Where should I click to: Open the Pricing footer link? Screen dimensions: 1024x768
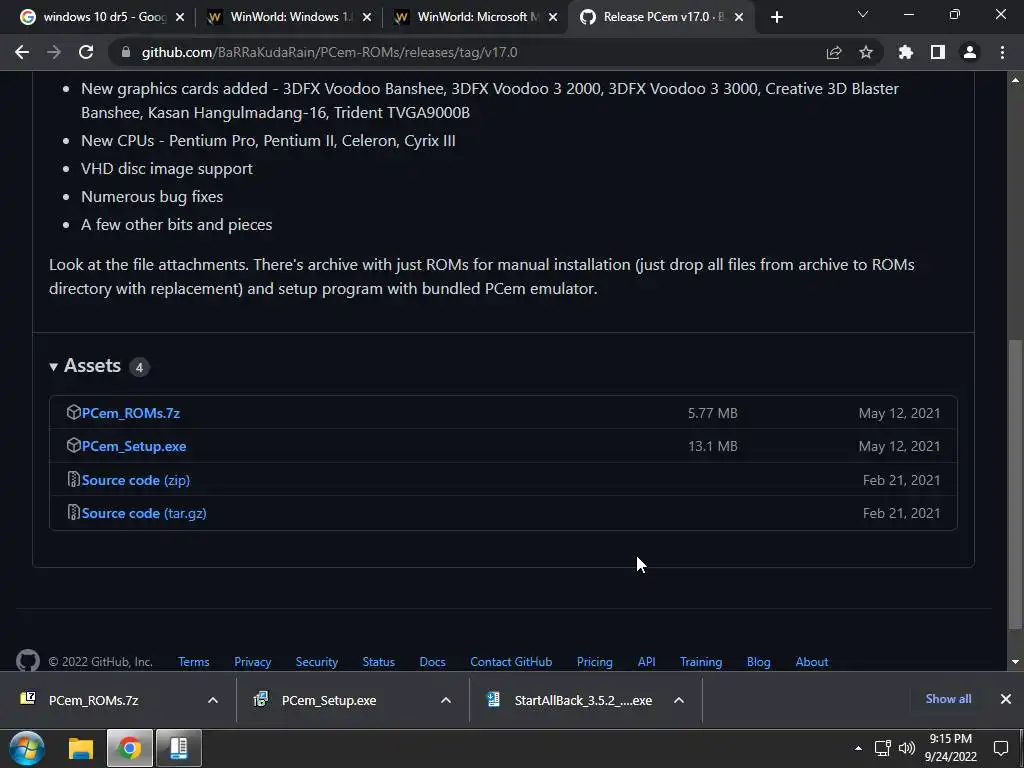(x=595, y=662)
